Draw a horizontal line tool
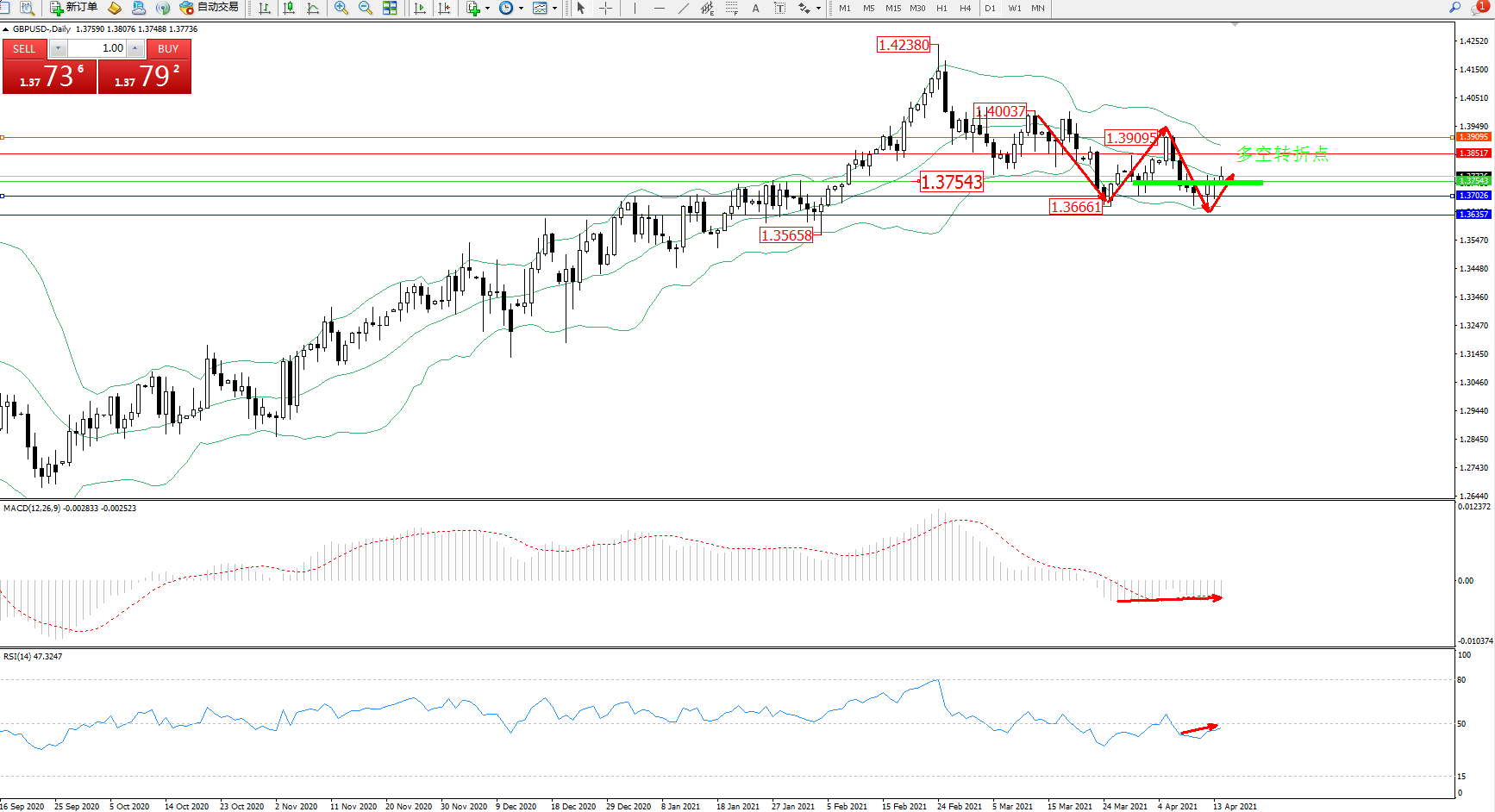Screen dimensions: 1495x812 pyautogui.click(x=659, y=8)
